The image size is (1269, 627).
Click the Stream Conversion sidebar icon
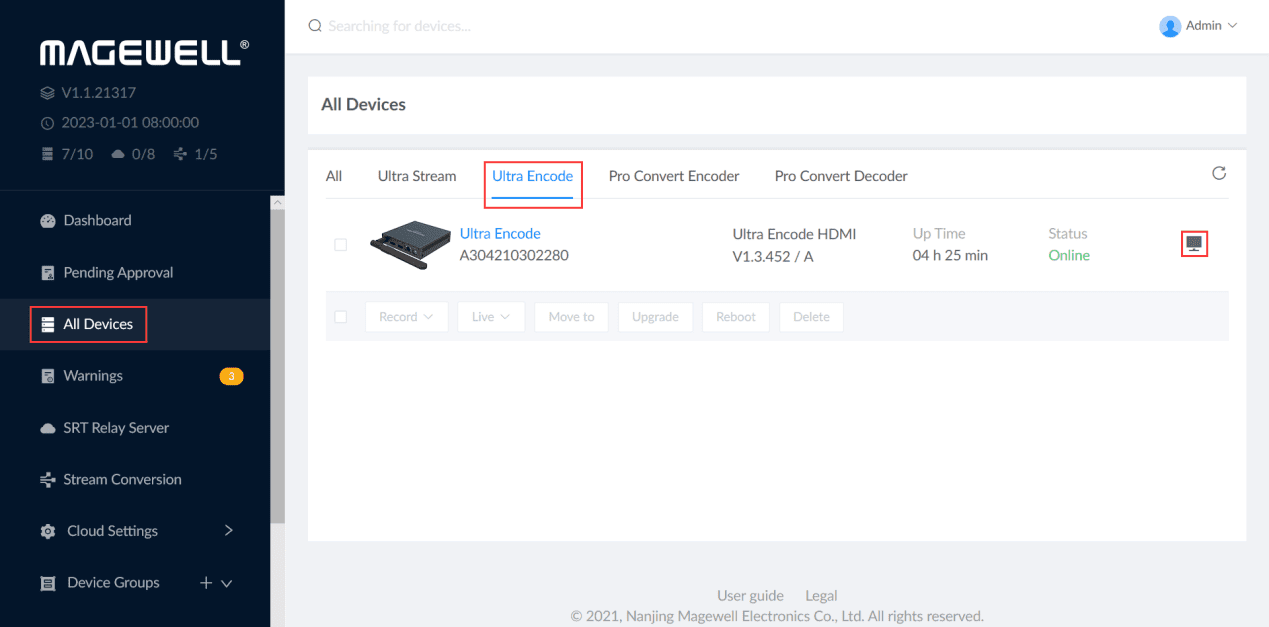[x=47, y=480]
